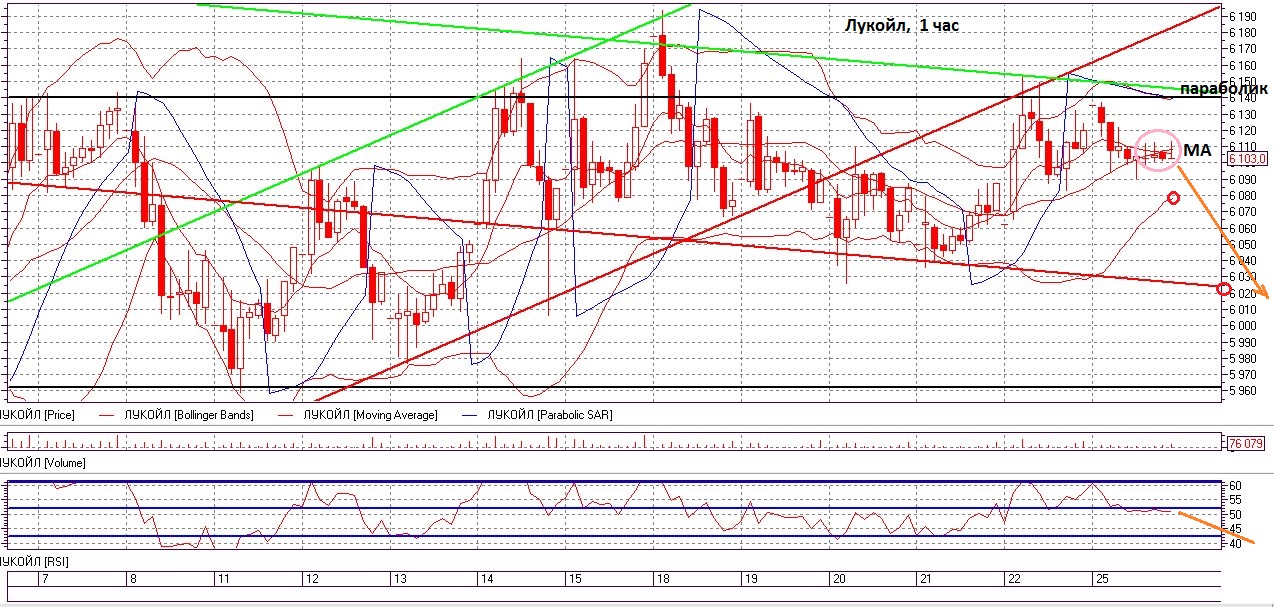Click the RSI scale value 45

click(1235, 529)
